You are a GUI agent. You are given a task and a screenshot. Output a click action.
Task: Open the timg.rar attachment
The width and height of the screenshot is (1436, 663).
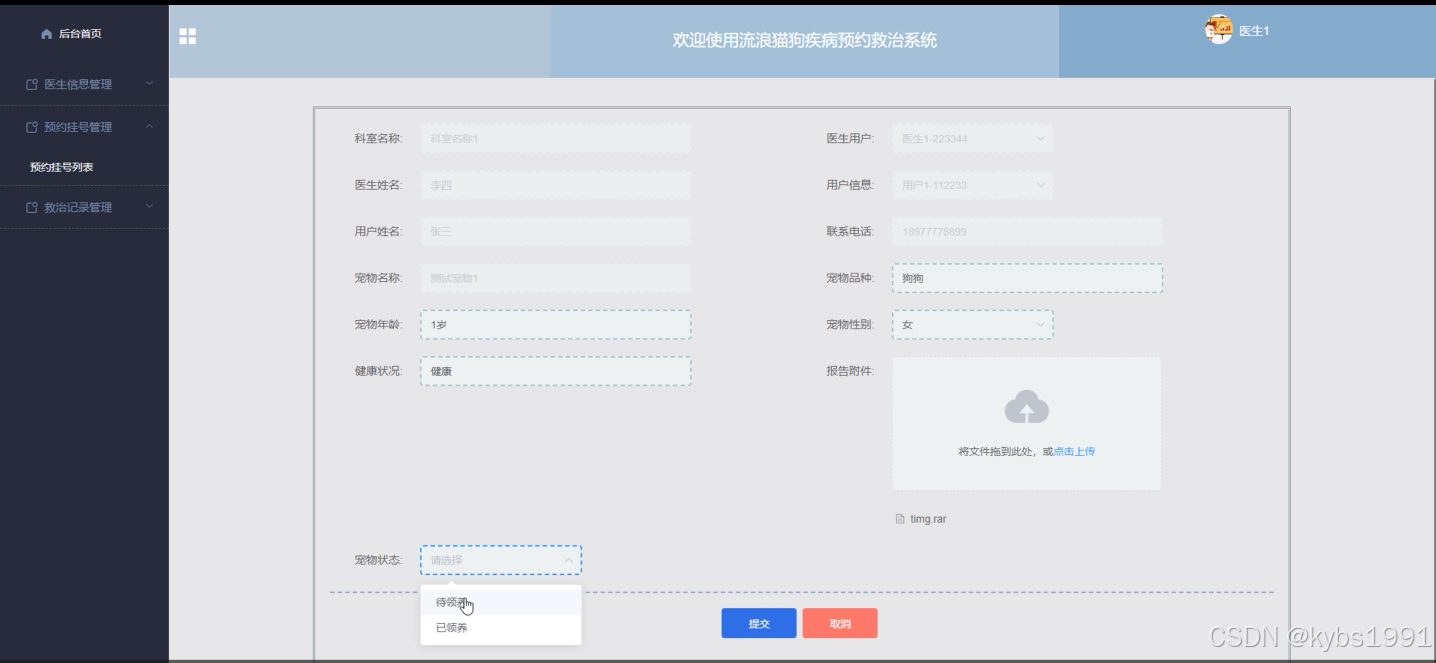[x=928, y=520]
